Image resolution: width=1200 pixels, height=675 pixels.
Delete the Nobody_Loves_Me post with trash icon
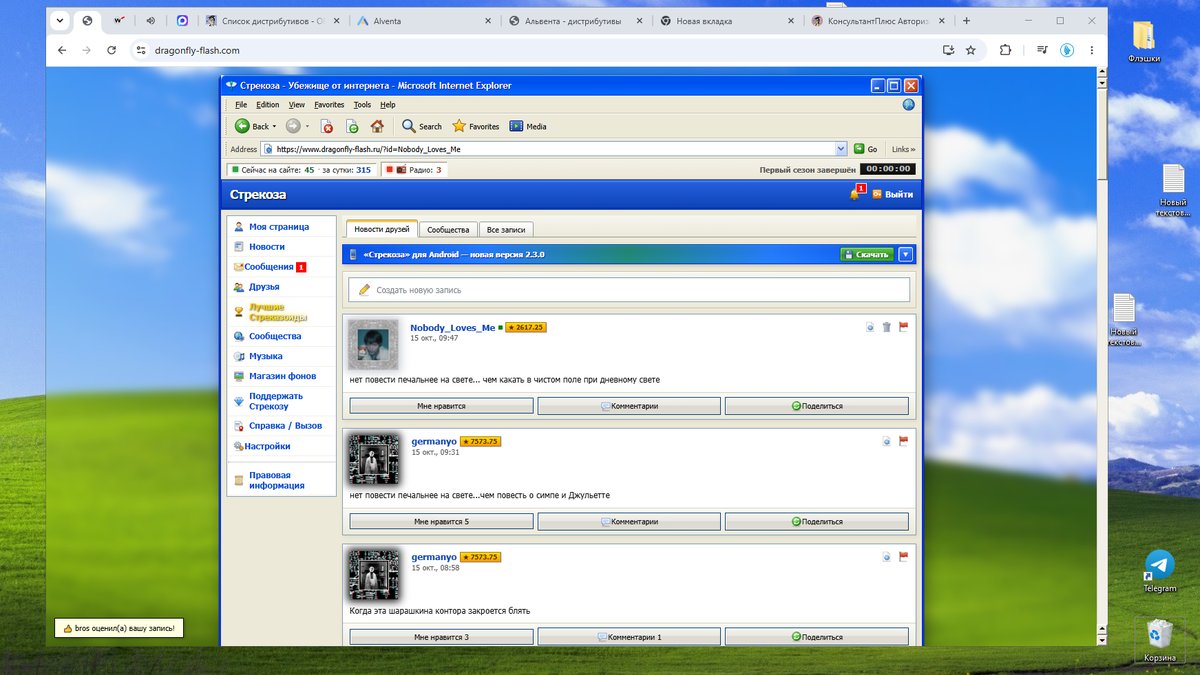pos(887,327)
